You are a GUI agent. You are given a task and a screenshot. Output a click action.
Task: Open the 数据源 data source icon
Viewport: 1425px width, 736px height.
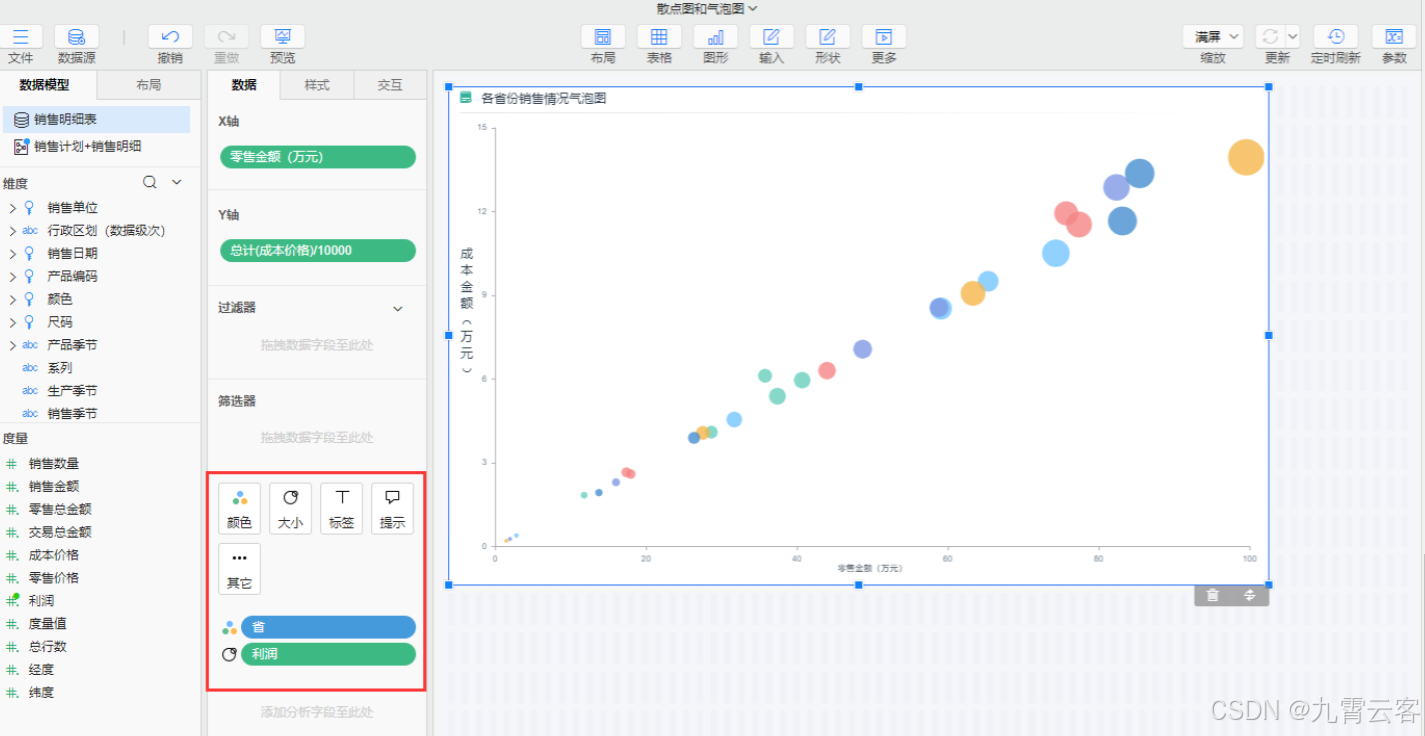76,37
